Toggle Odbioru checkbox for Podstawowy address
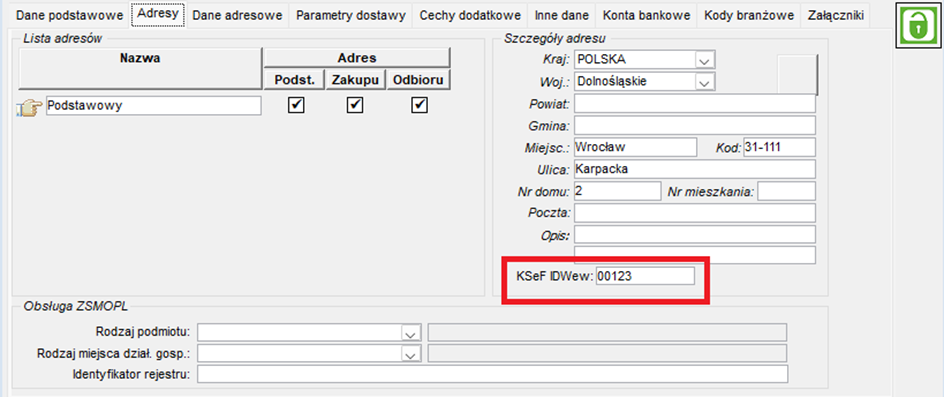 (419, 105)
